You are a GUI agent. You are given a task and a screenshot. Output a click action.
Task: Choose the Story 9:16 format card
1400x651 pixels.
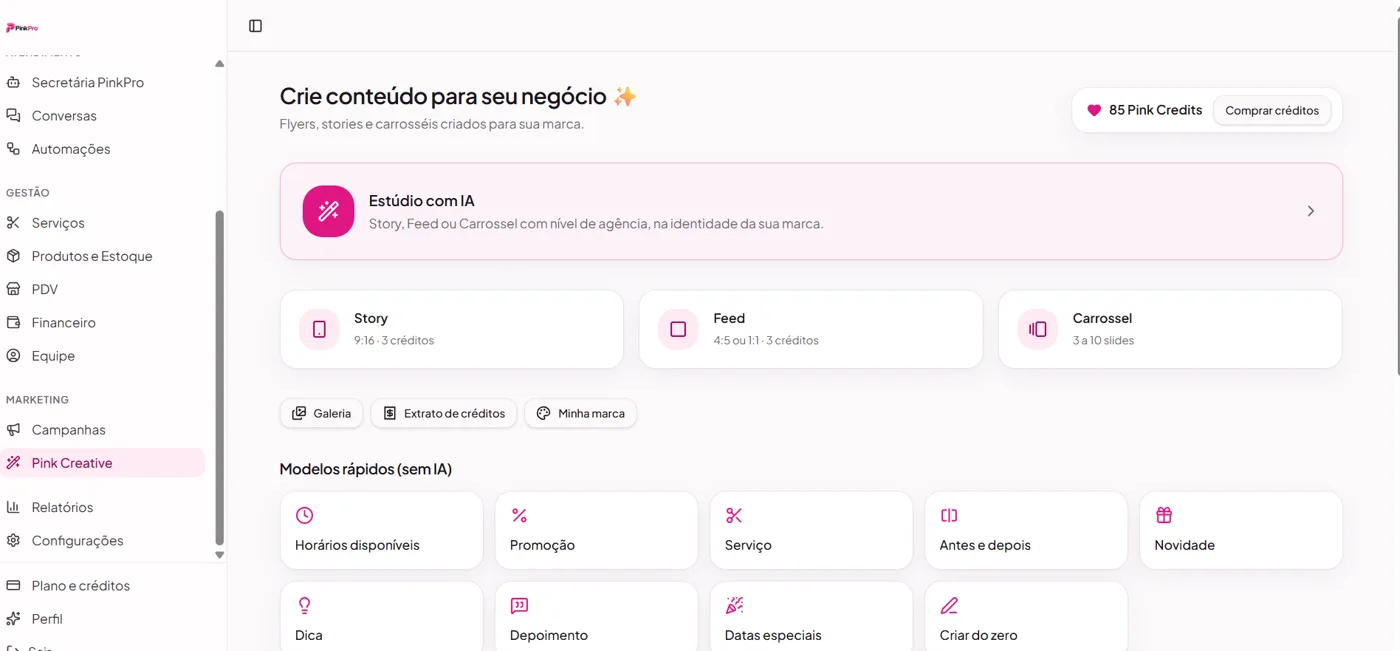tap(452, 329)
